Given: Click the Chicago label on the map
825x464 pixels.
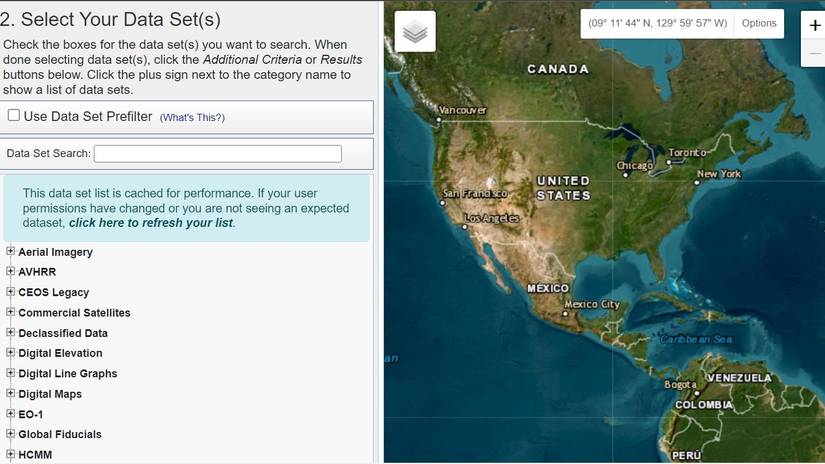Looking at the screenshot, I should pos(635,165).
